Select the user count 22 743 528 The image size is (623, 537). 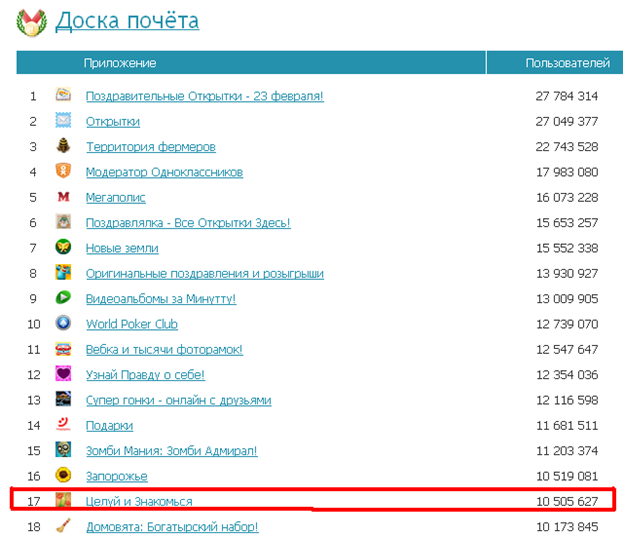coord(567,147)
